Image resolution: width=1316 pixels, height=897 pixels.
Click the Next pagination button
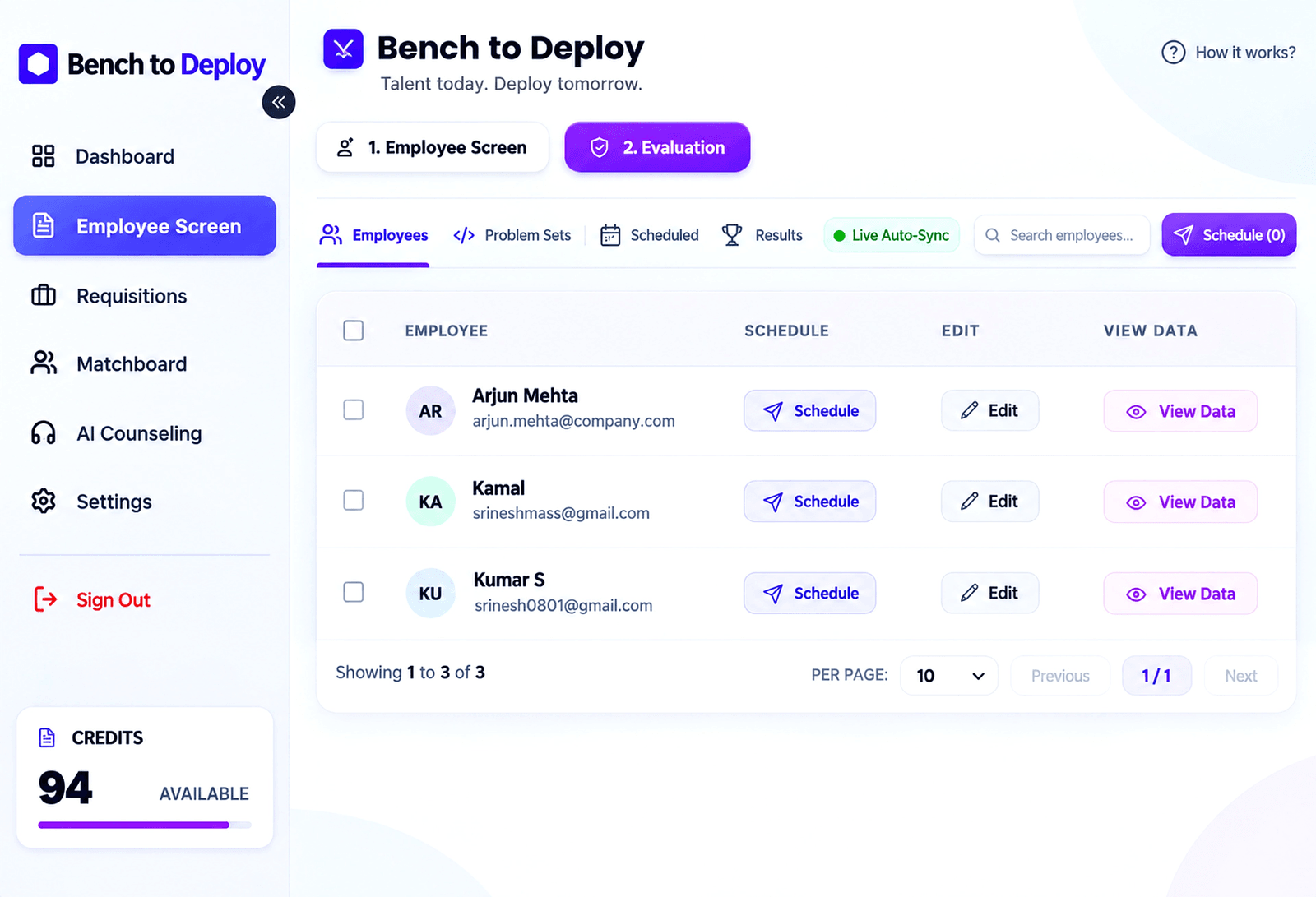[x=1240, y=676]
